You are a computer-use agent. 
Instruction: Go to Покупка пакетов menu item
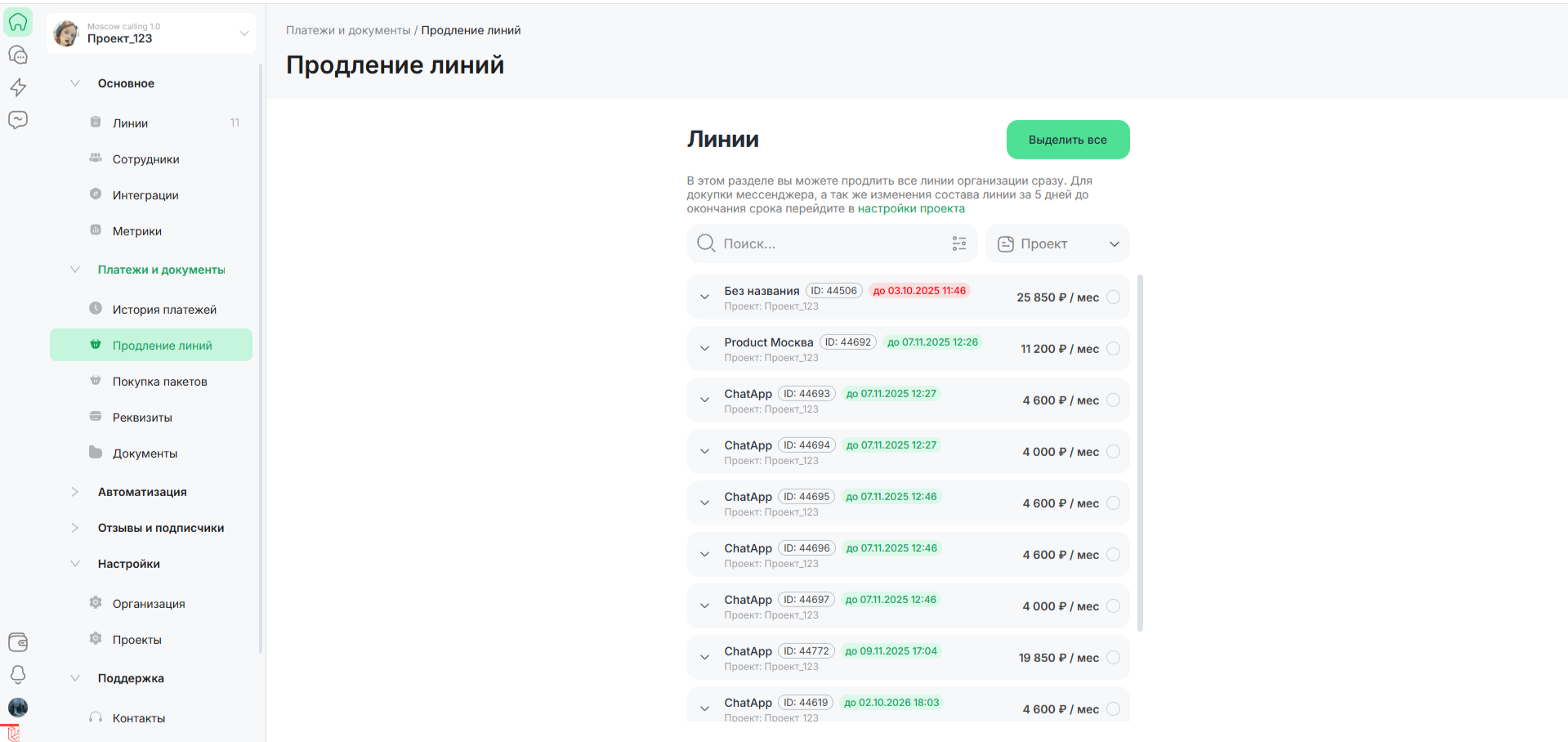(x=159, y=382)
